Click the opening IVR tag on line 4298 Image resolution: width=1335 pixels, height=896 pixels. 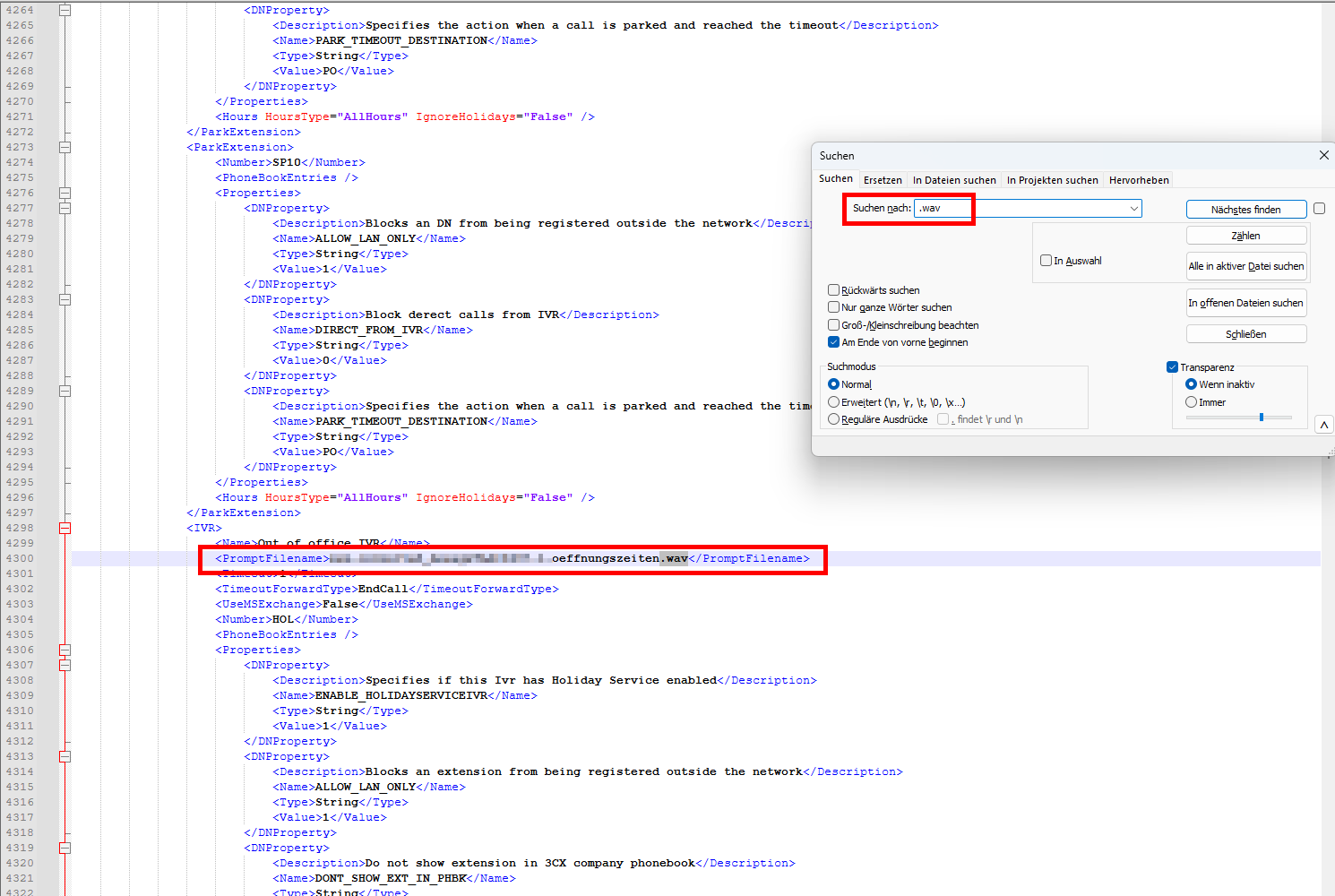pos(204,528)
